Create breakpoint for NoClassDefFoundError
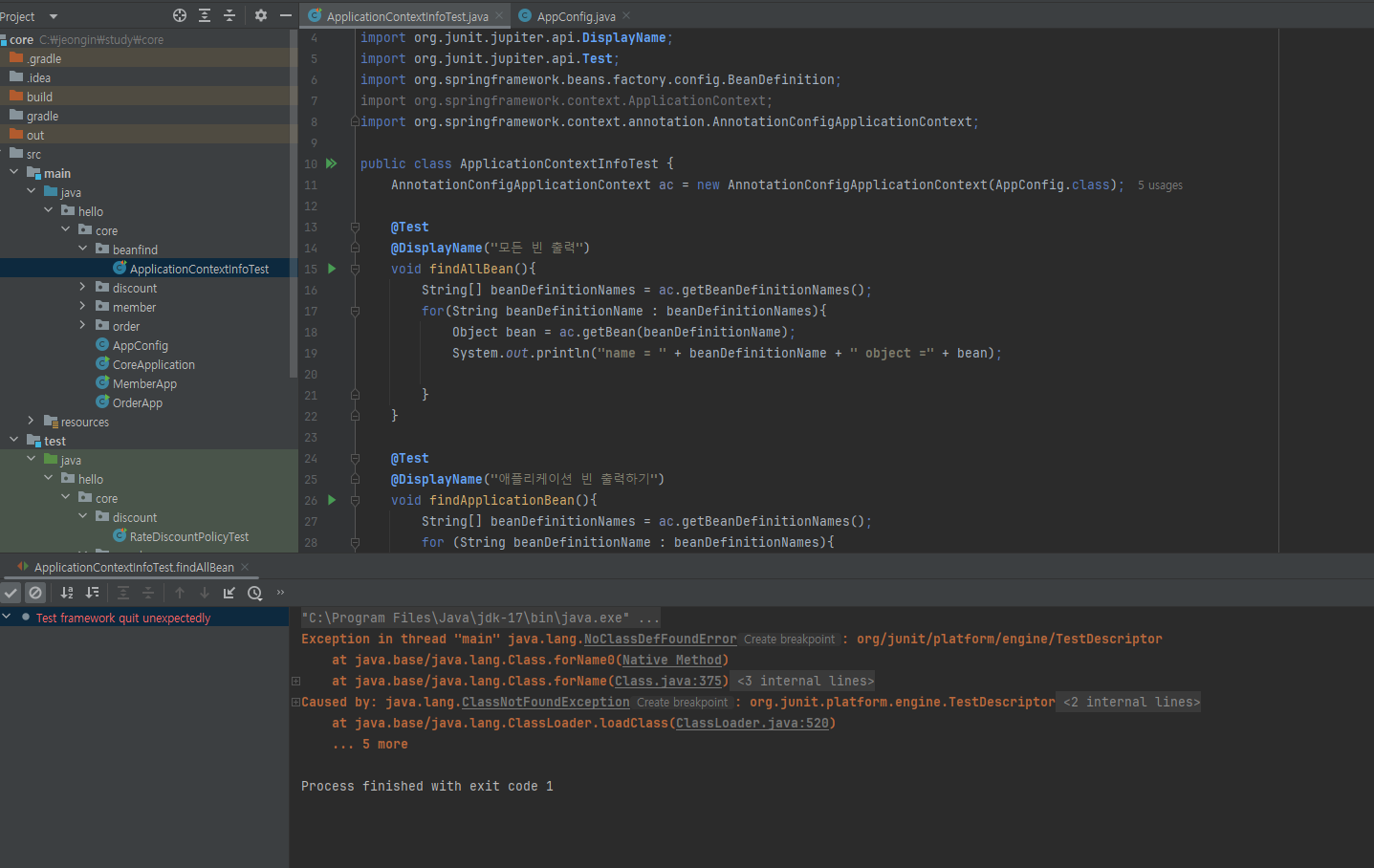1374x868 pixels. tap(789, 640)
